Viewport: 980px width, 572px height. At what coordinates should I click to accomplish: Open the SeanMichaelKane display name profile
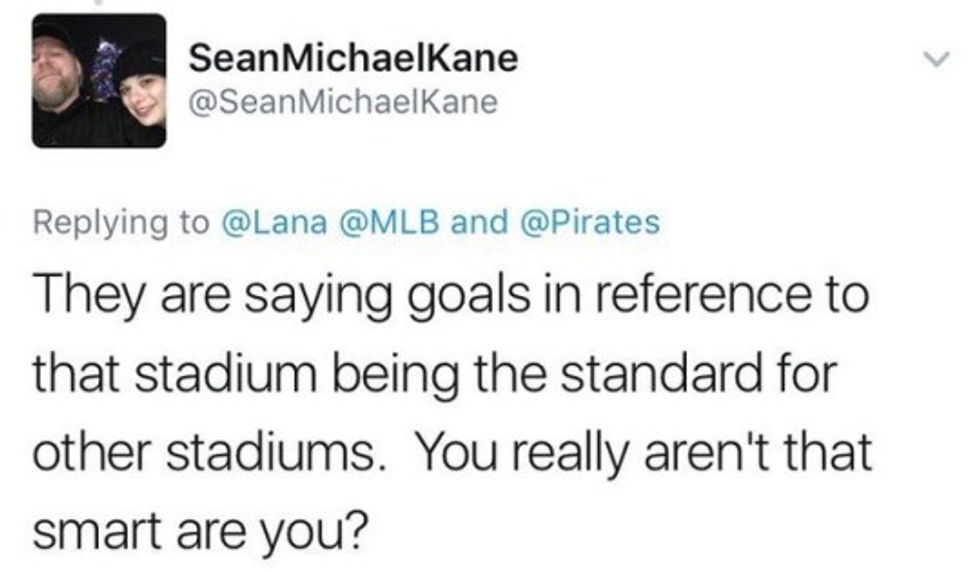click(353, 58)
